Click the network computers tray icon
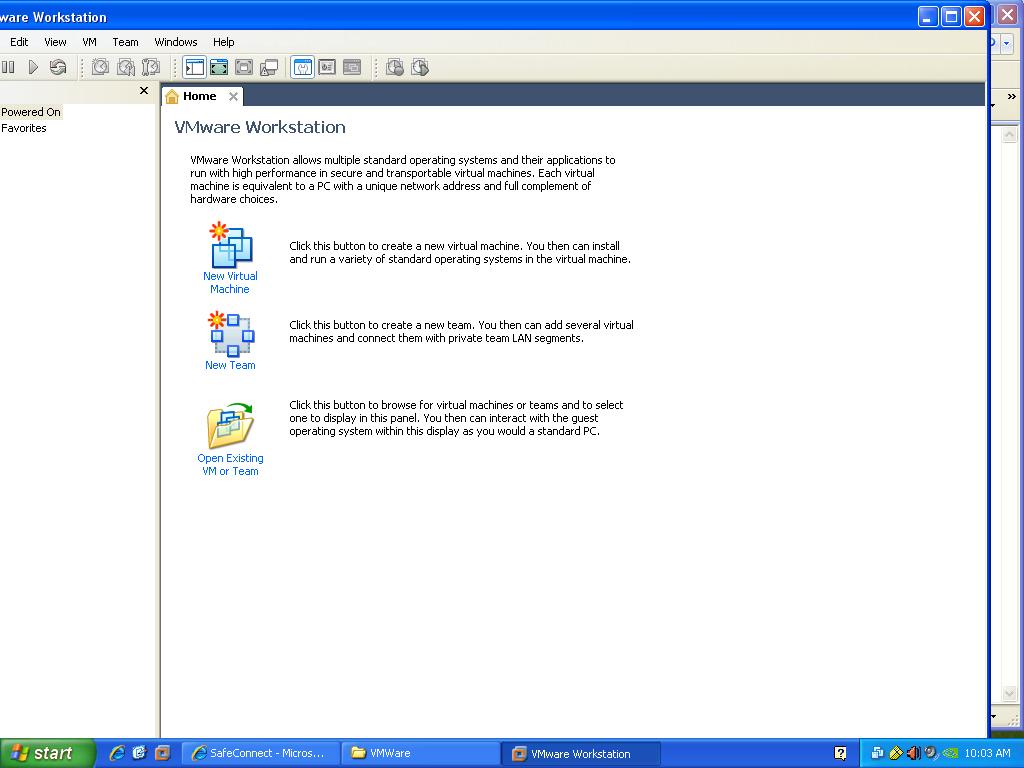The width and height of the screenshot is (1024, 768). 877,753
